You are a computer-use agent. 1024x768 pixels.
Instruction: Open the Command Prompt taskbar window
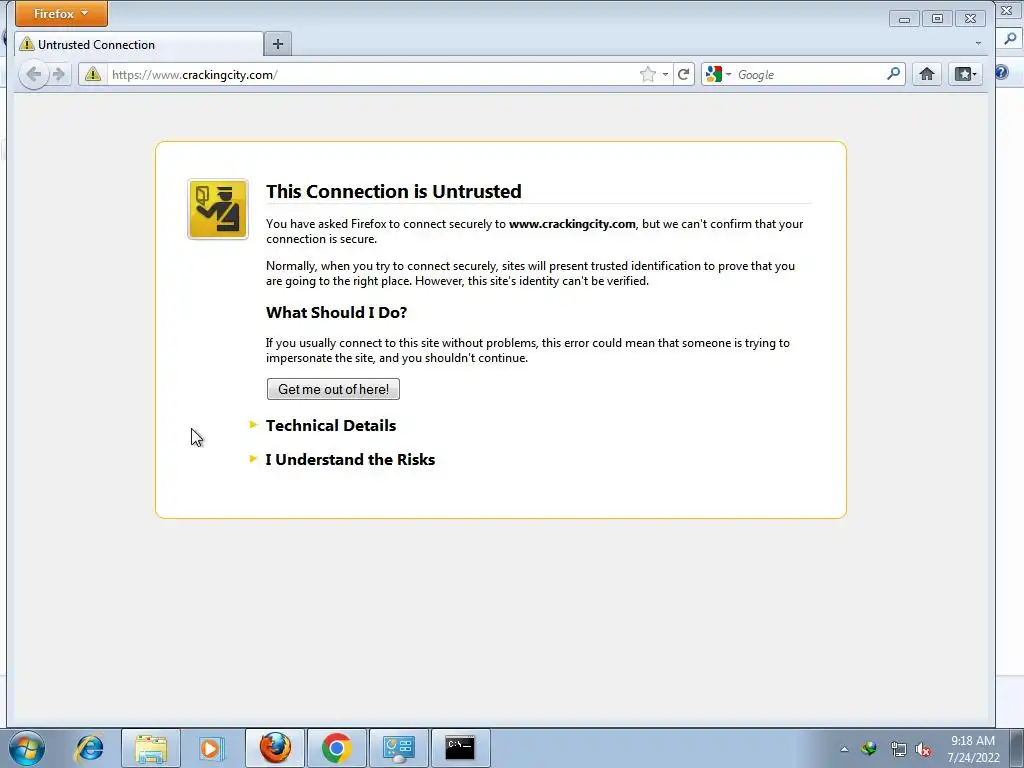point(460,748)
